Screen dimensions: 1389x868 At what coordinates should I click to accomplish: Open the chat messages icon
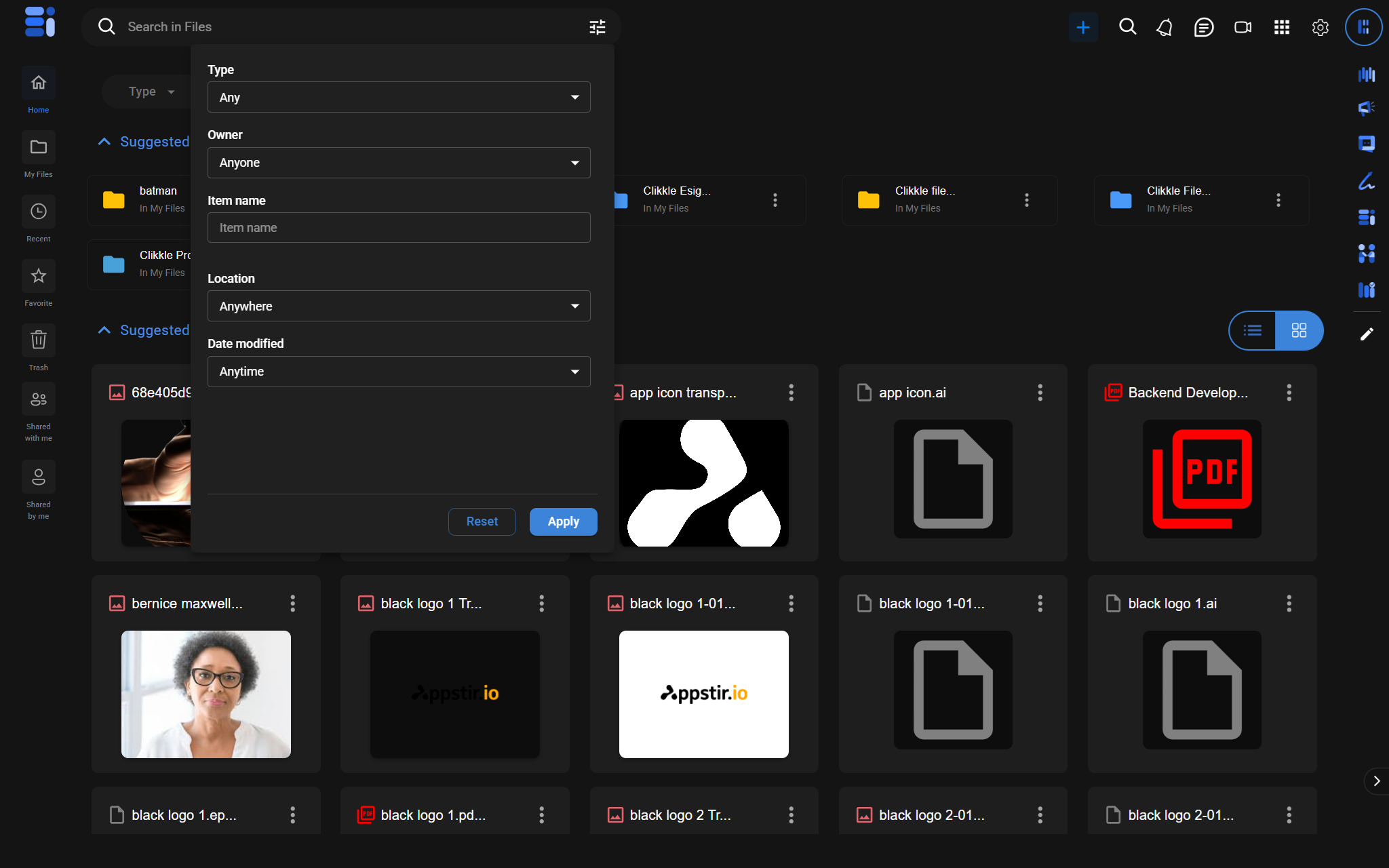click(1203, 27)
